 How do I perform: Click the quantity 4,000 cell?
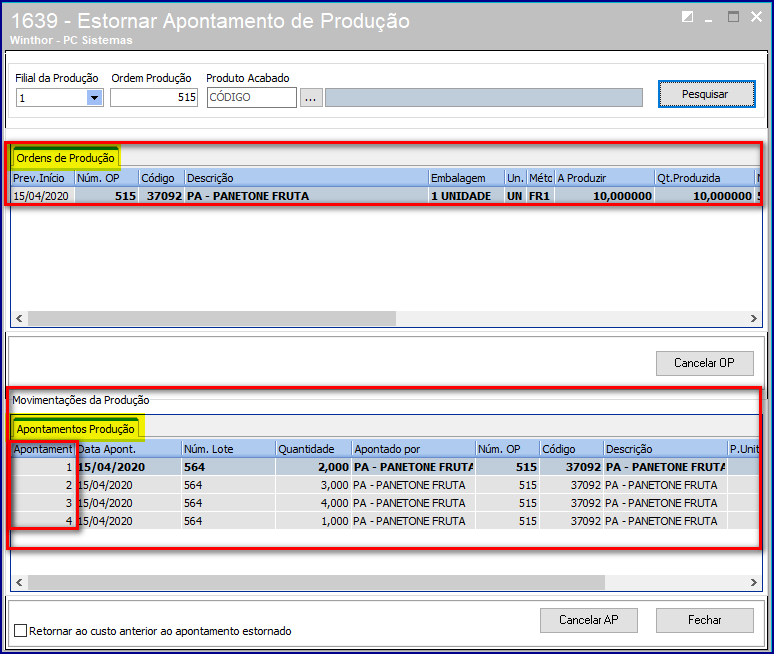tap(313, 503)
